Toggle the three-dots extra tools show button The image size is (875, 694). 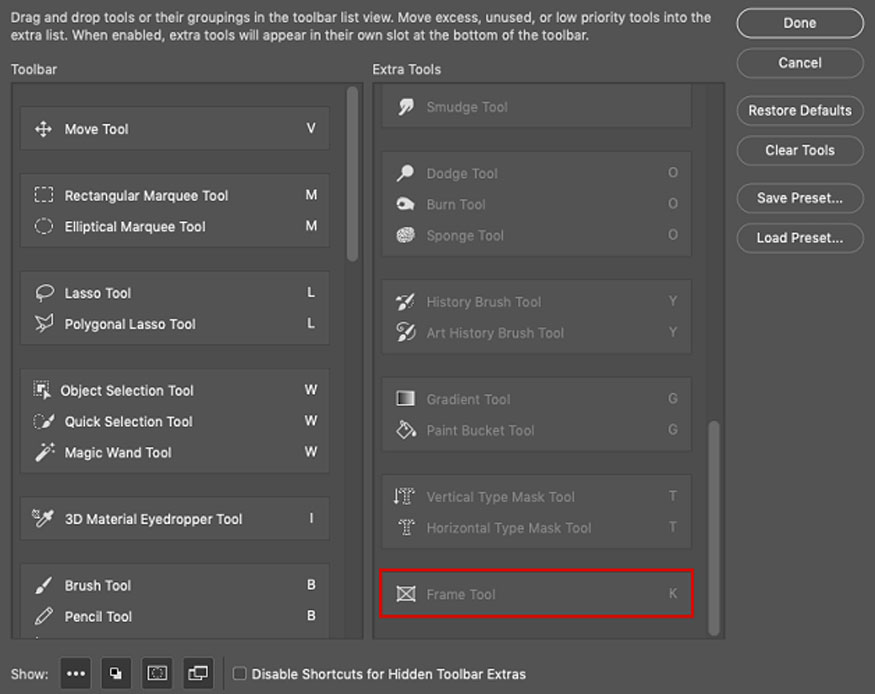[x=76, y=674]
